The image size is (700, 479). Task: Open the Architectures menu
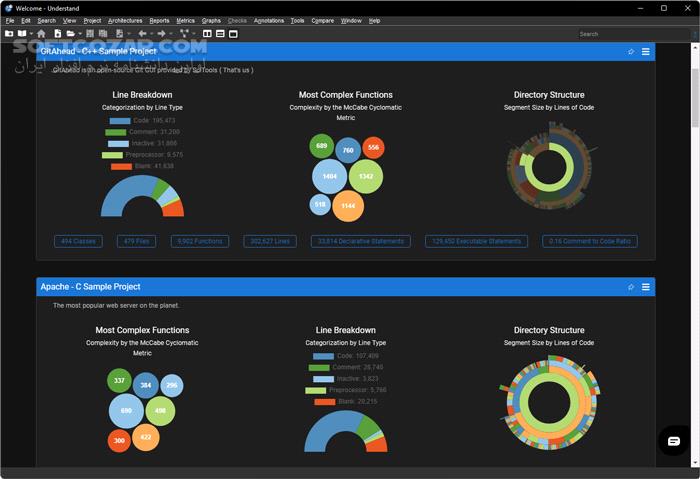click(125, 20)
